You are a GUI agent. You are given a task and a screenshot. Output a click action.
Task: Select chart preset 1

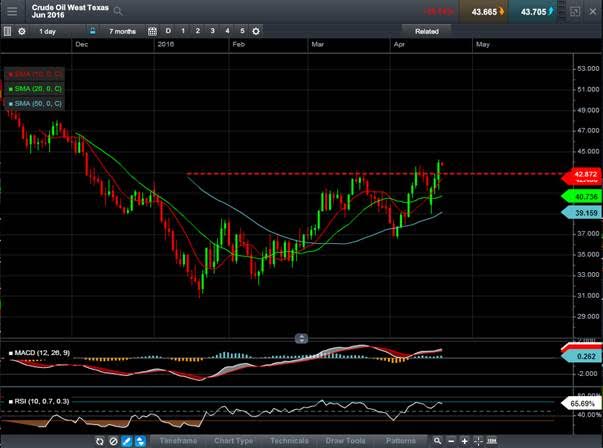(183, 31)
